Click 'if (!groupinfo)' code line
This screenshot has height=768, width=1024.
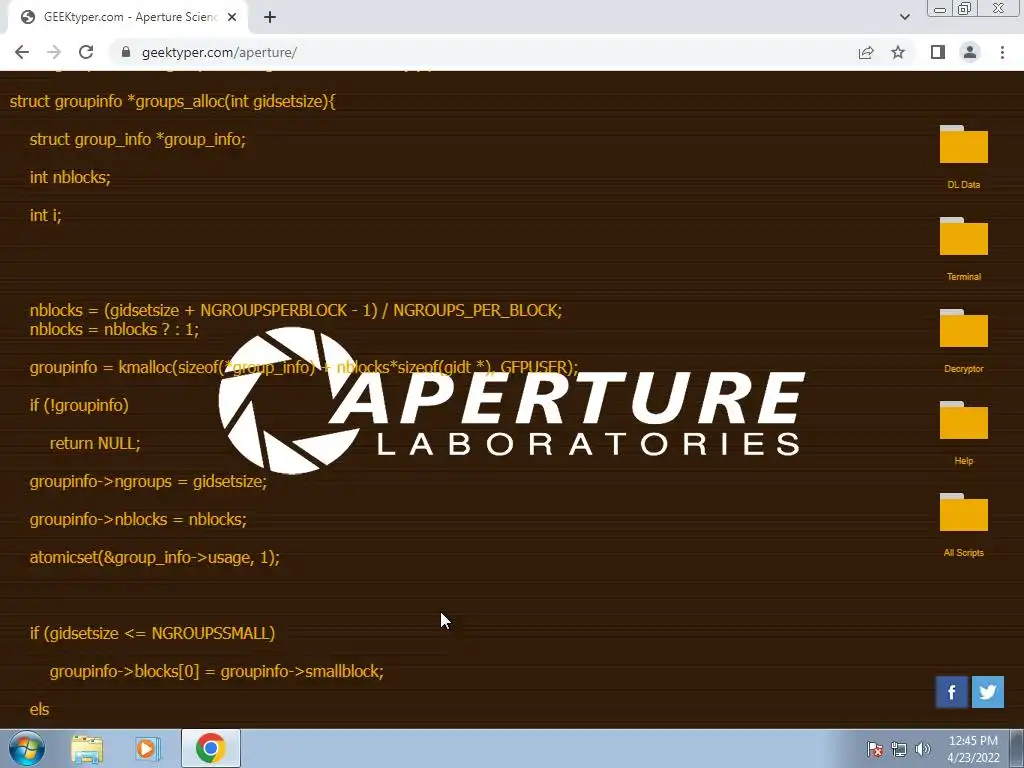pyautogui.click(x=79, y=405)
